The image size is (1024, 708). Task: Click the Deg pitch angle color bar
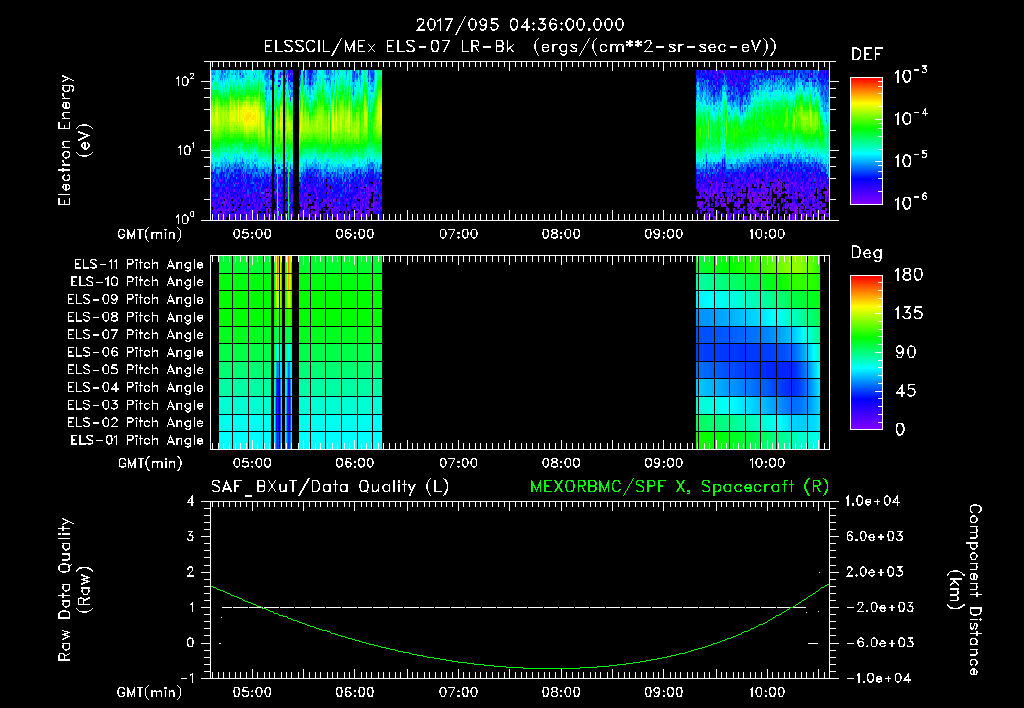click(x=866, y=352)
